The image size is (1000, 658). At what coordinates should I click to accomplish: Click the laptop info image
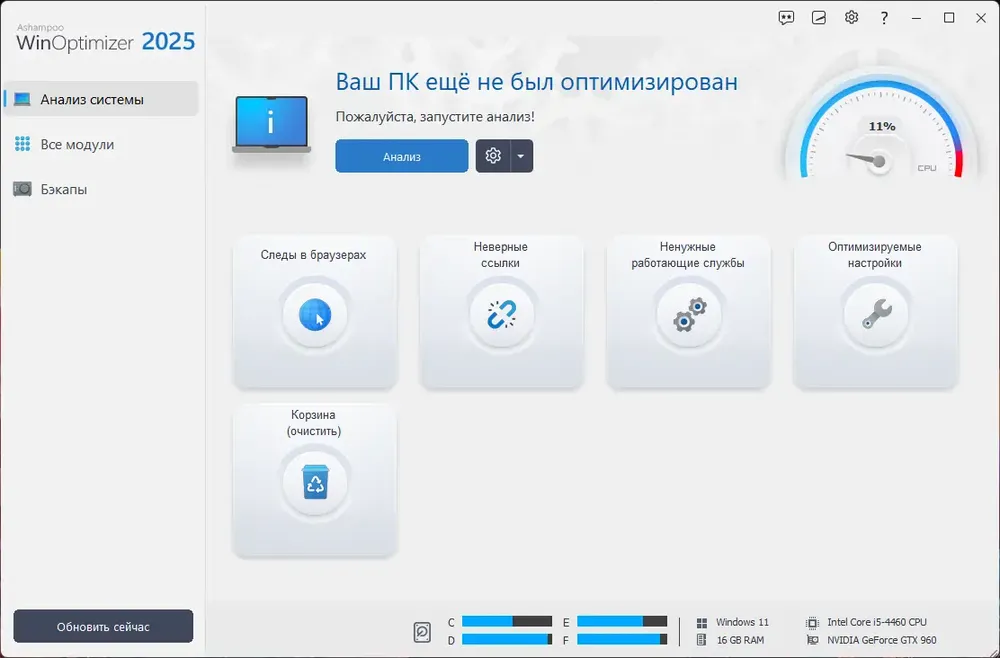pos(271,124)
